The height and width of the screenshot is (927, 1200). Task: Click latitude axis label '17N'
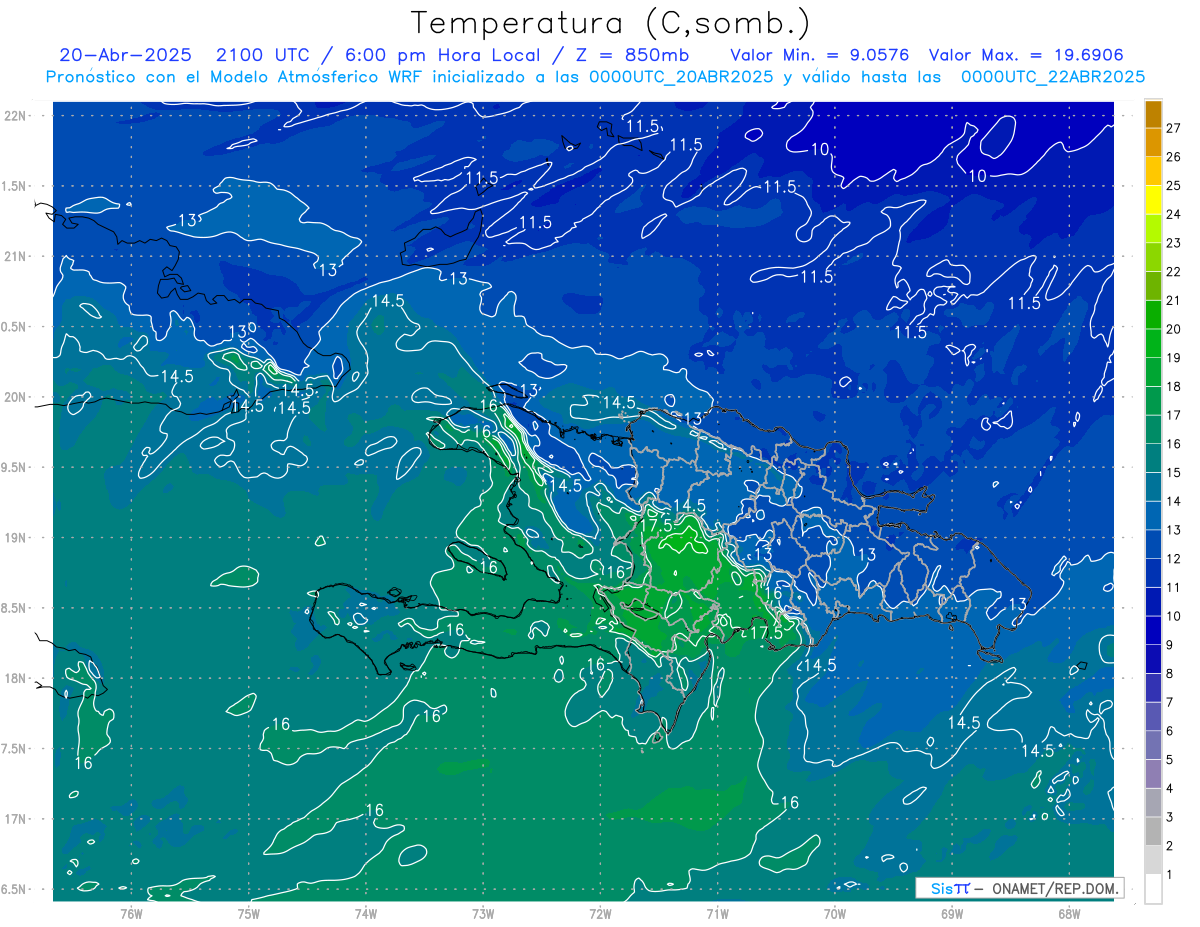click(15, 819)
